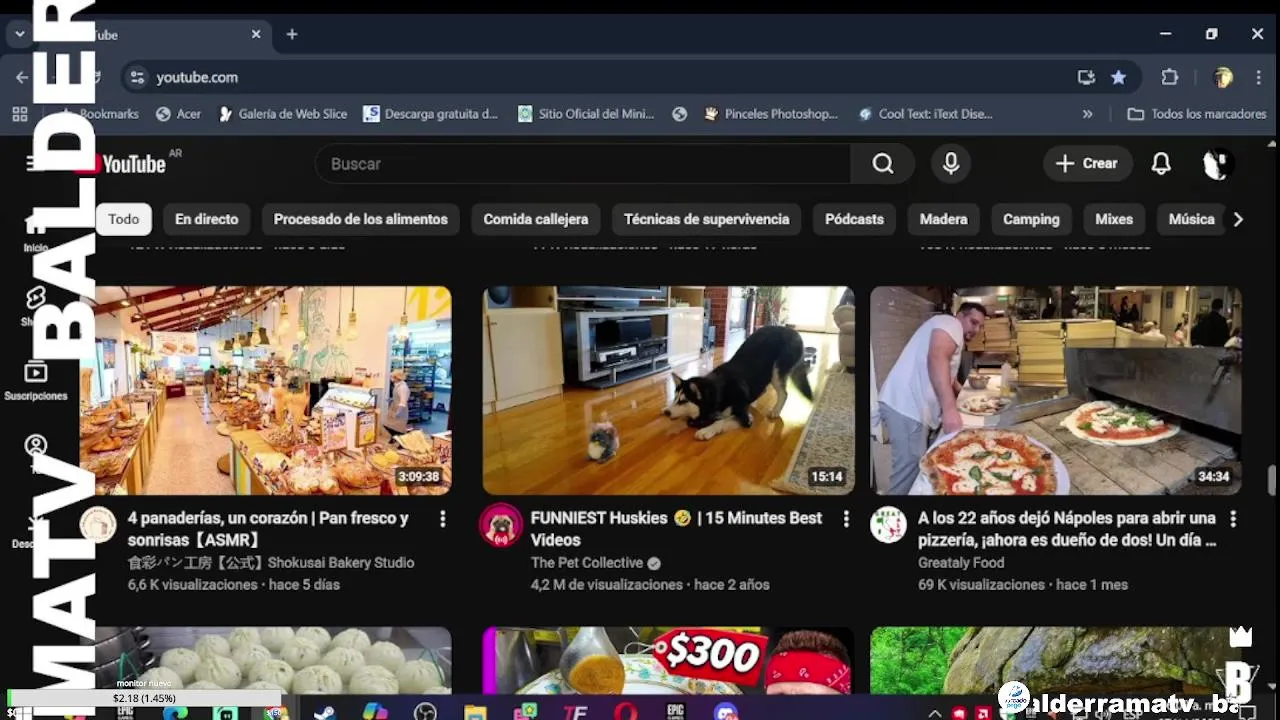Open the FUNNIEST Huskies video title
This screenshot has width=1280, height=720.
pyautogui.click(x=676, y=529)
